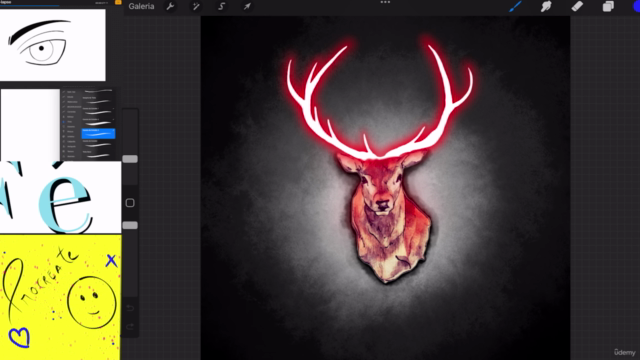
Task: Select the Smudge finger tool
Action: [x=546, y=6]
